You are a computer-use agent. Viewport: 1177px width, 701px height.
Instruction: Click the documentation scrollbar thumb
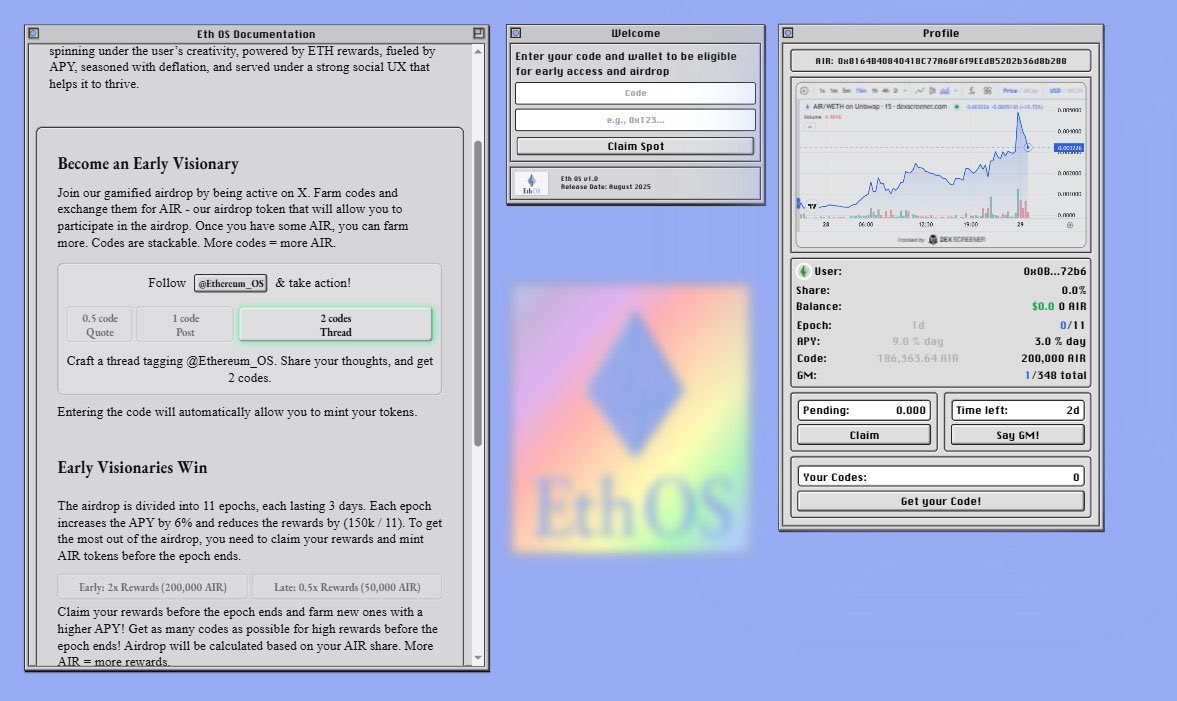477,293
